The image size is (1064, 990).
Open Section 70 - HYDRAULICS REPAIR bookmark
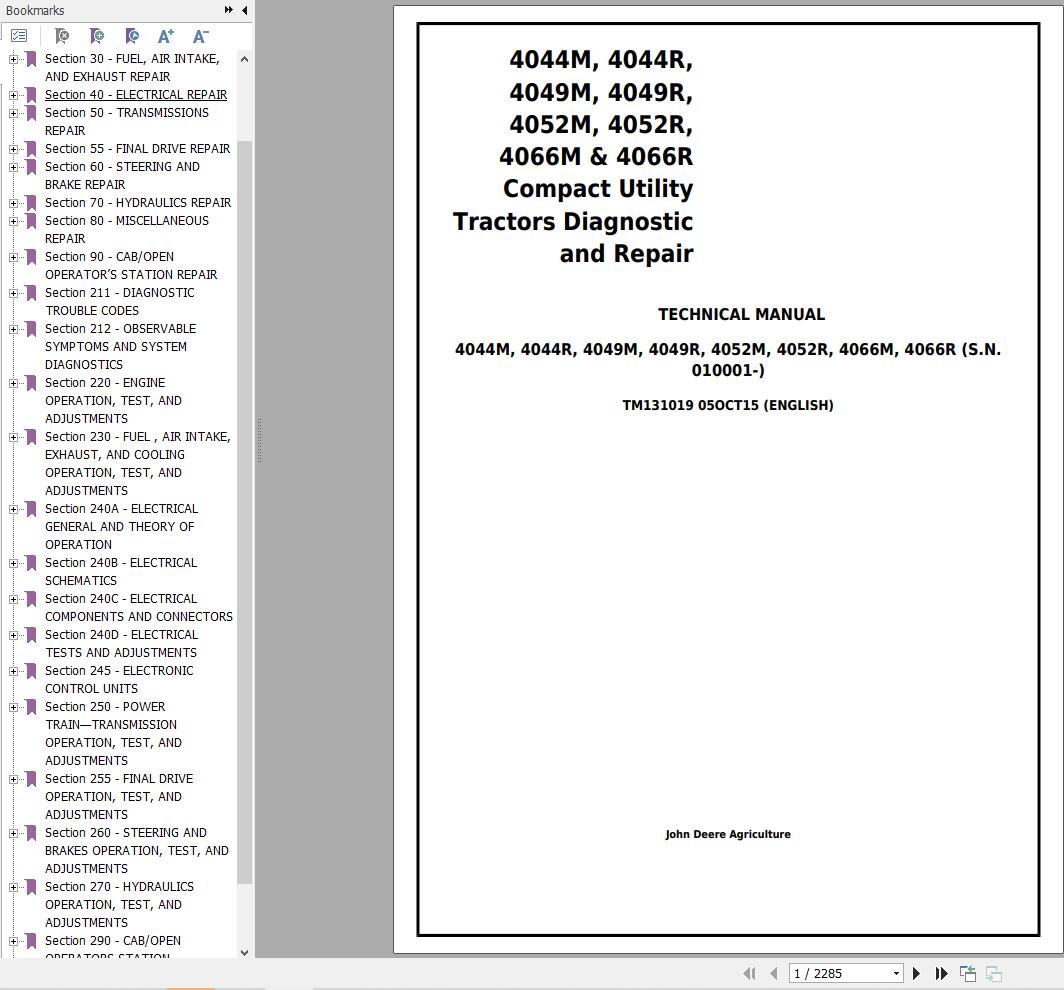(x=138, y=202)
